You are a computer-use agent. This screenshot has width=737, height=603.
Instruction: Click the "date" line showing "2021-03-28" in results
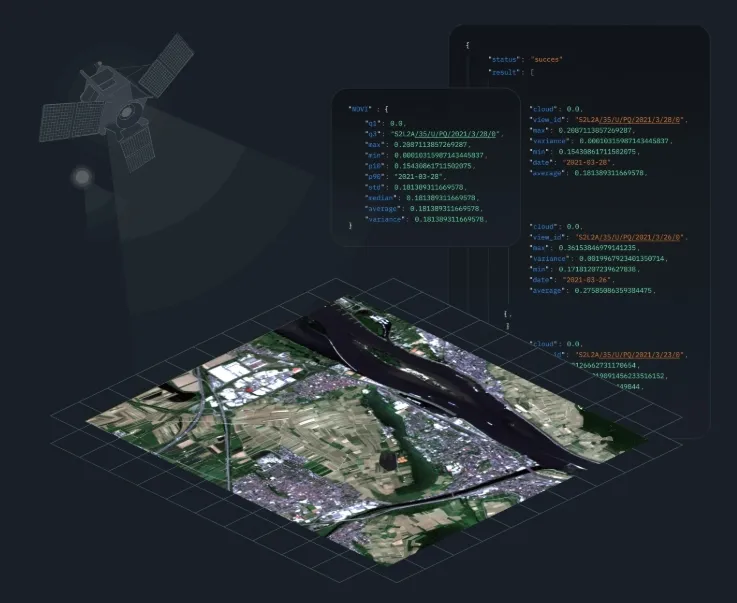(572, 163)
